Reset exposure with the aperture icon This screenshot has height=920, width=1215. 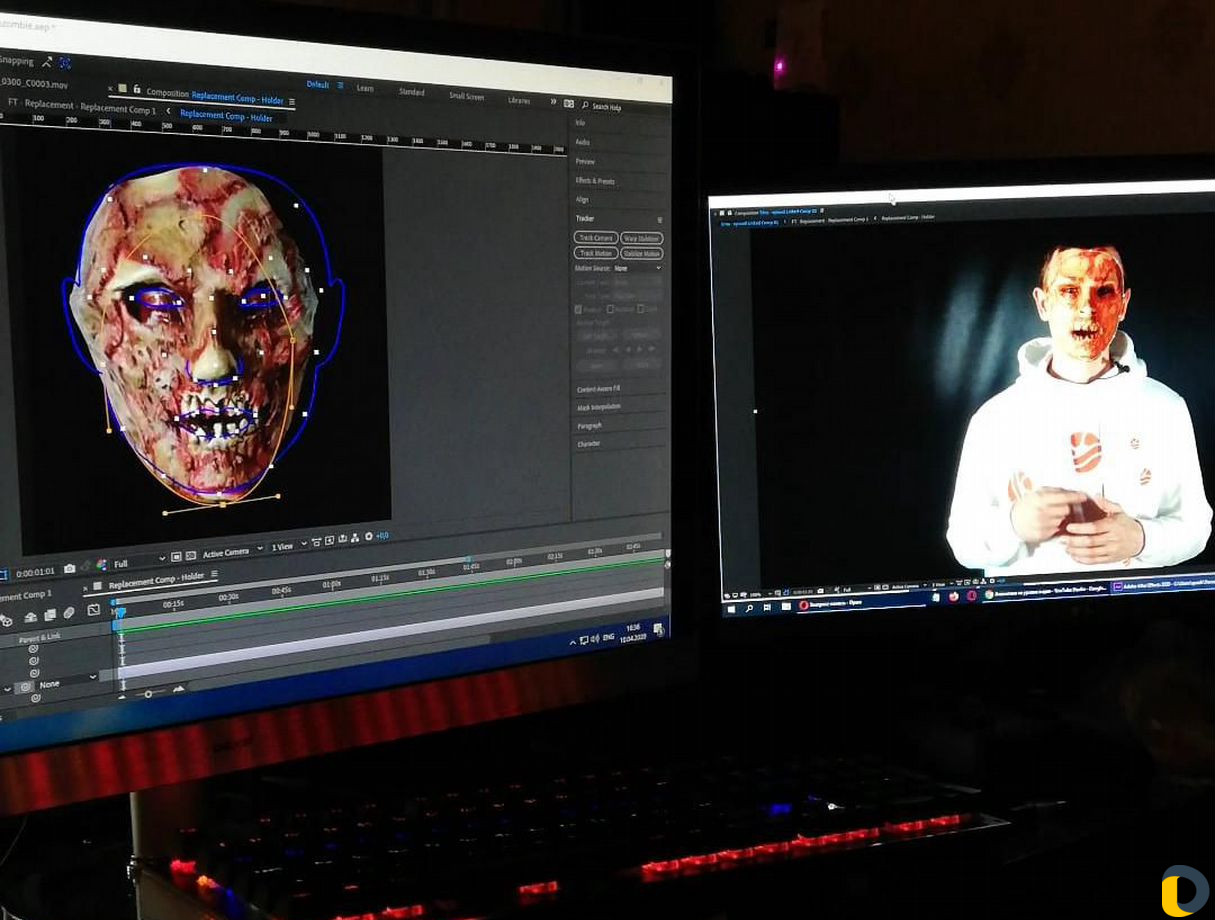(369, 536)
